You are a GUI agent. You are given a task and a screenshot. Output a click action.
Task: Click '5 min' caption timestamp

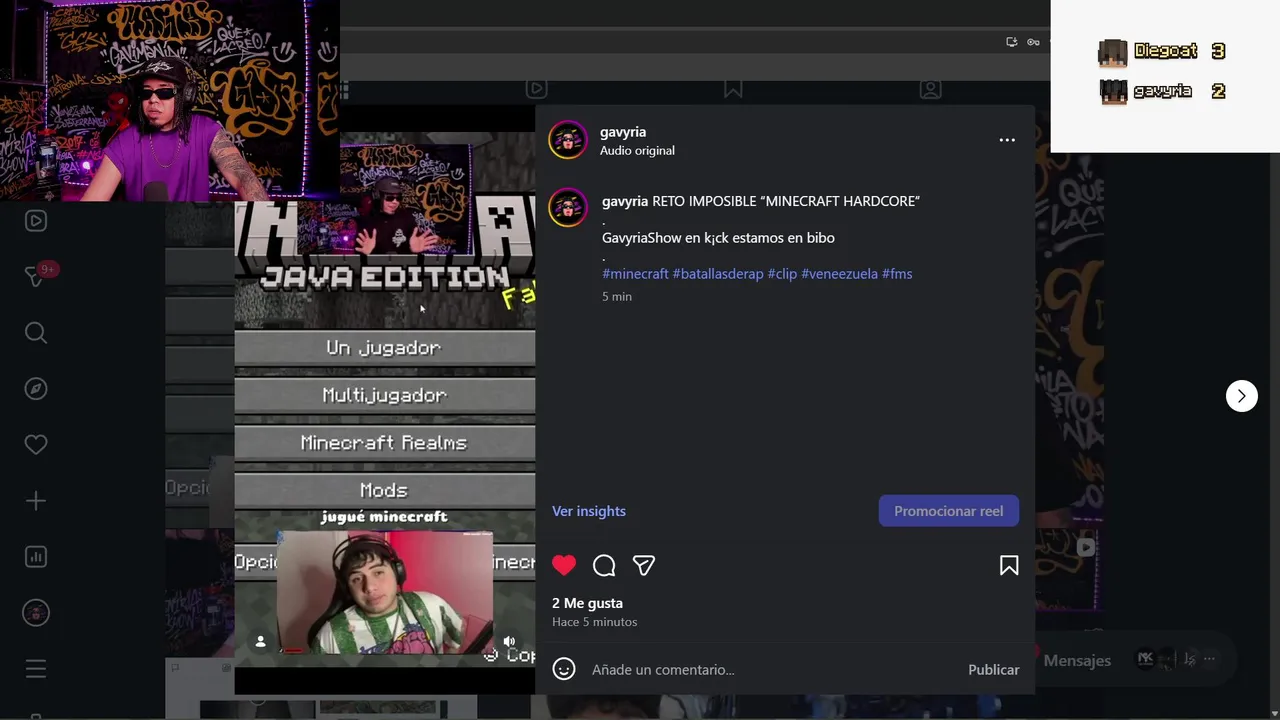617,297
